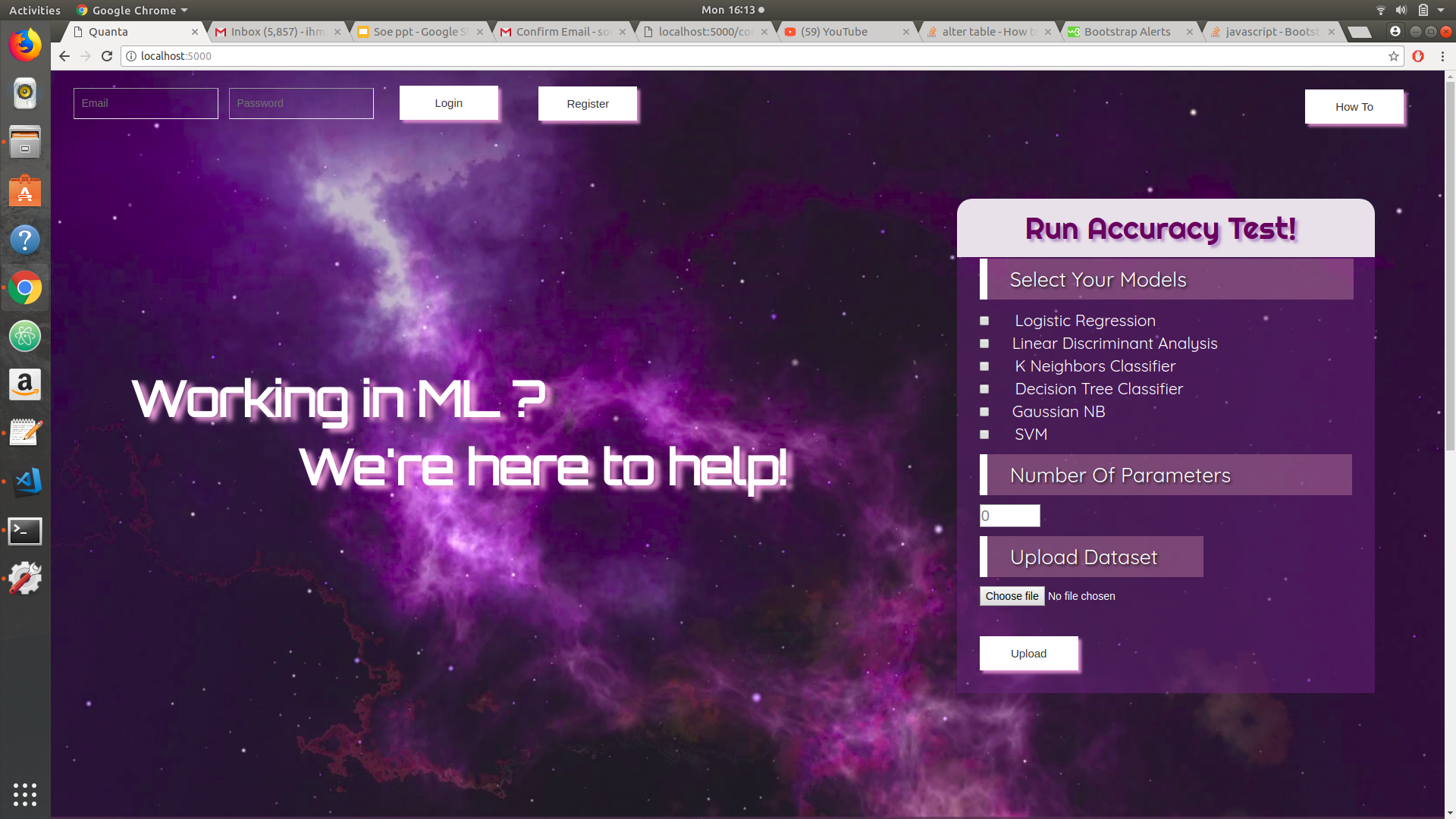Image resolution: width=1456 pixels, height=819 pixels.
Task: Reload the page with the refresh icon
Action: pos(107,56)
